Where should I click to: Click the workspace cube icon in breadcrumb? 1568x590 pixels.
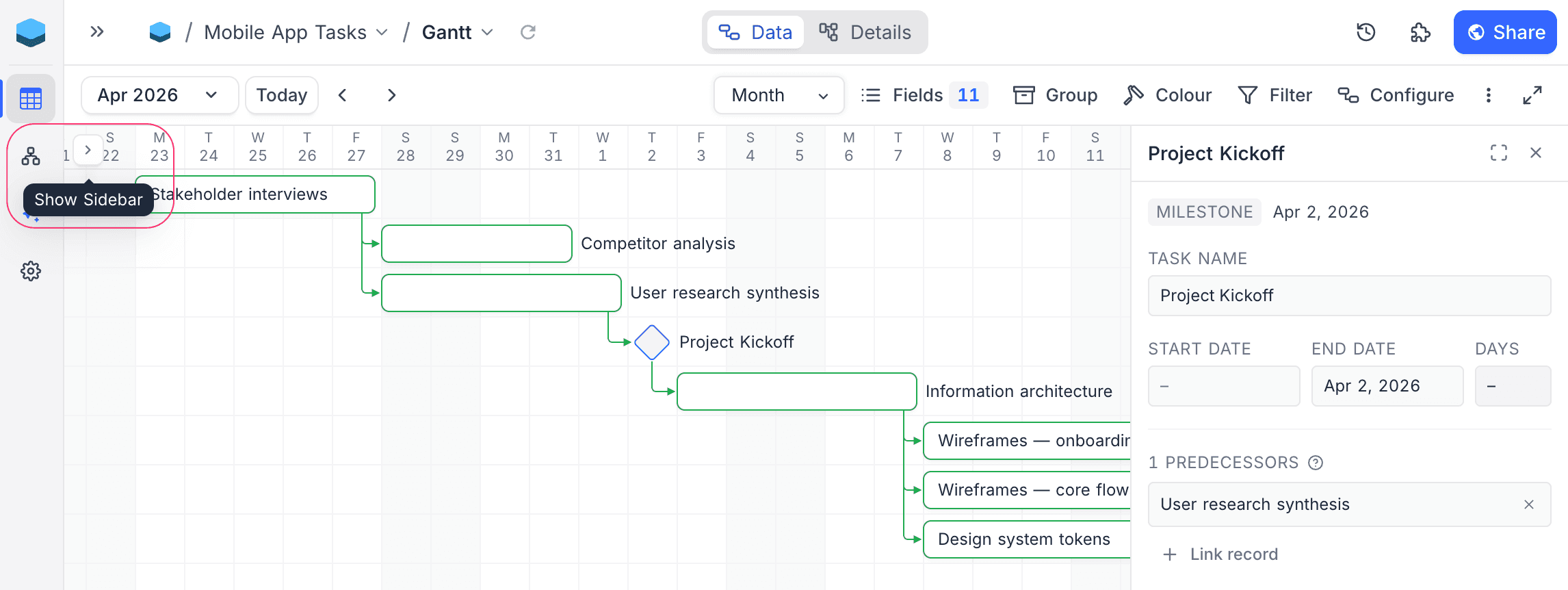click(x=160, y=32)
